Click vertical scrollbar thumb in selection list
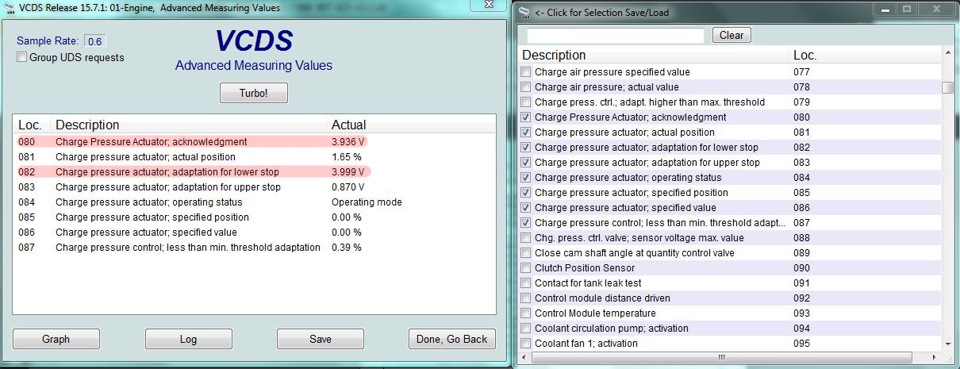 pyautogui.click(x=947, y=88)
